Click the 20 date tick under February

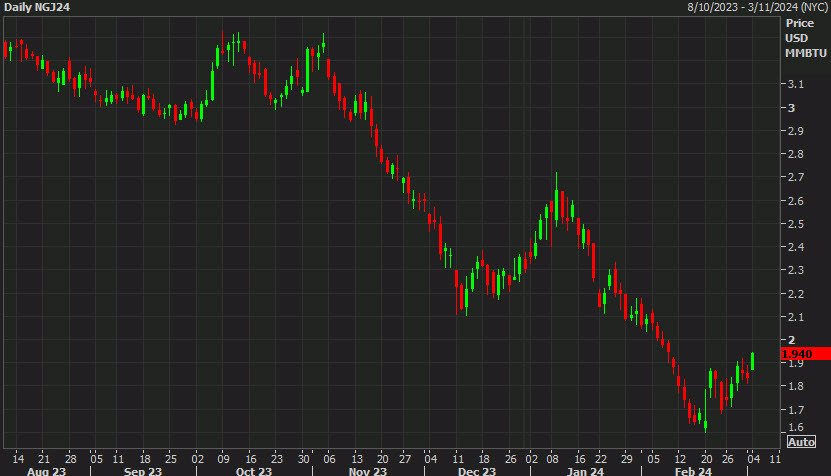click(x=706, y=459)
